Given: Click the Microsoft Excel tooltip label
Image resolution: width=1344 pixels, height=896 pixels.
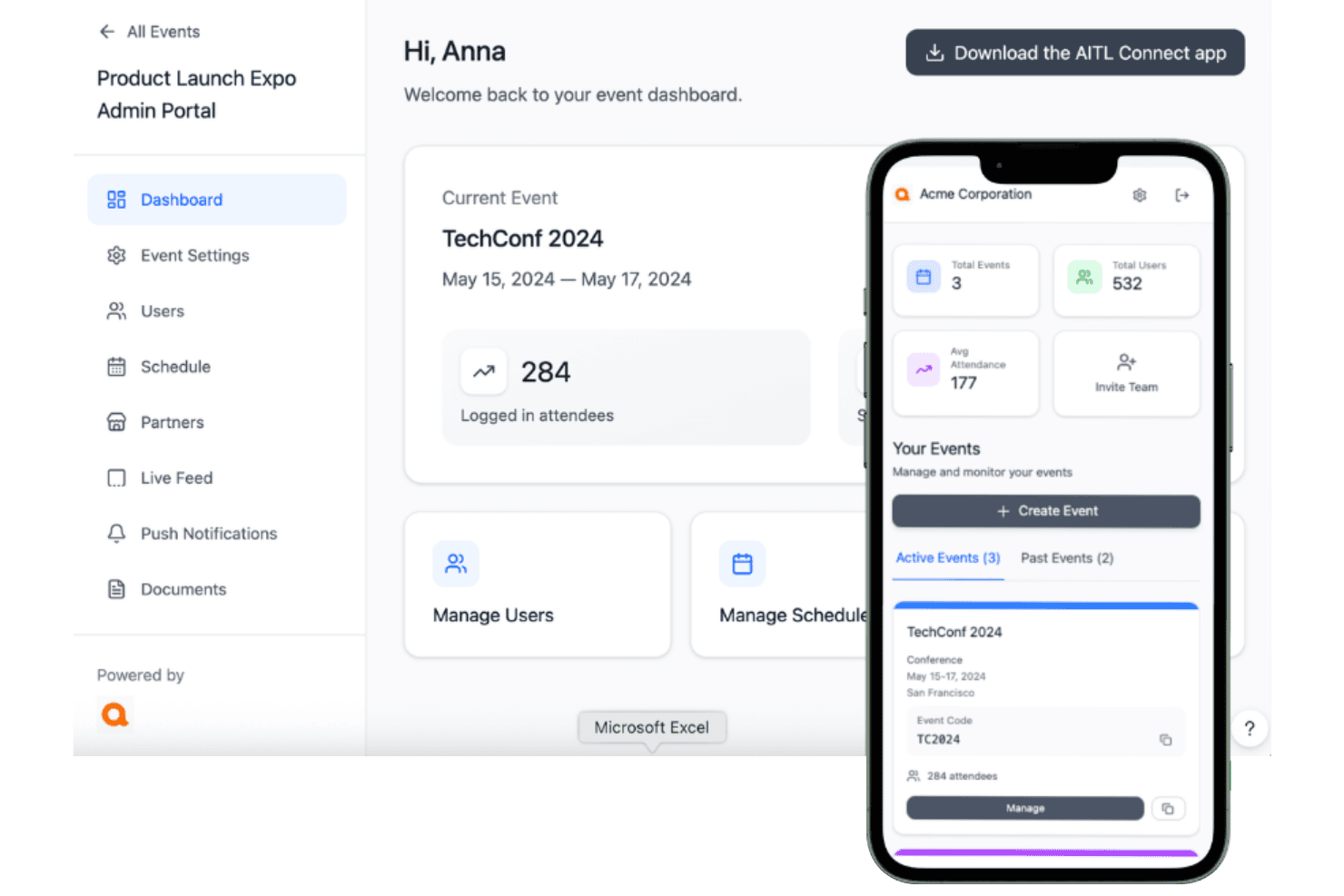Looking at the screenshot, I should 652,727.
